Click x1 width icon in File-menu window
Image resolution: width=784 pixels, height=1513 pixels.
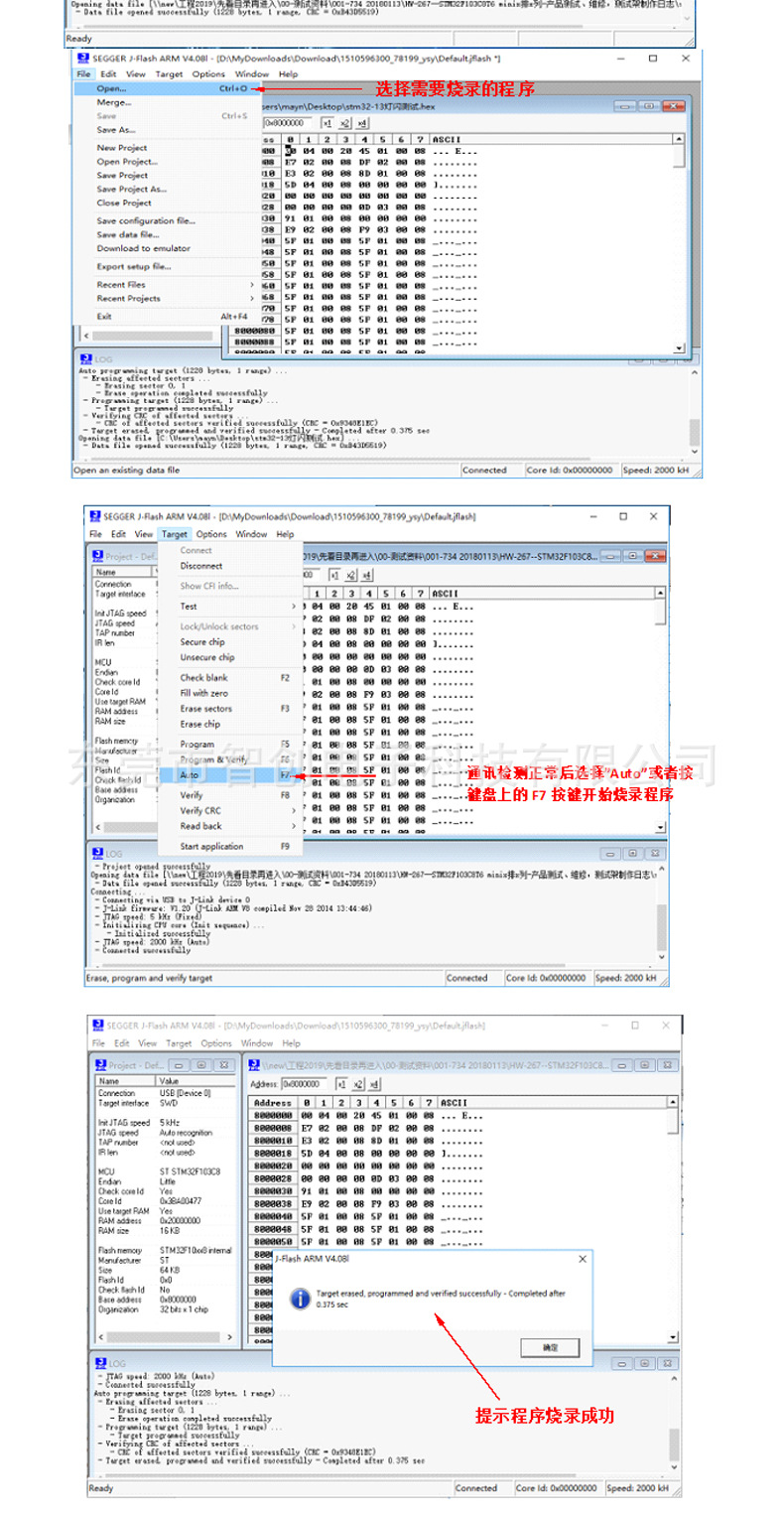tap(327, 123)
